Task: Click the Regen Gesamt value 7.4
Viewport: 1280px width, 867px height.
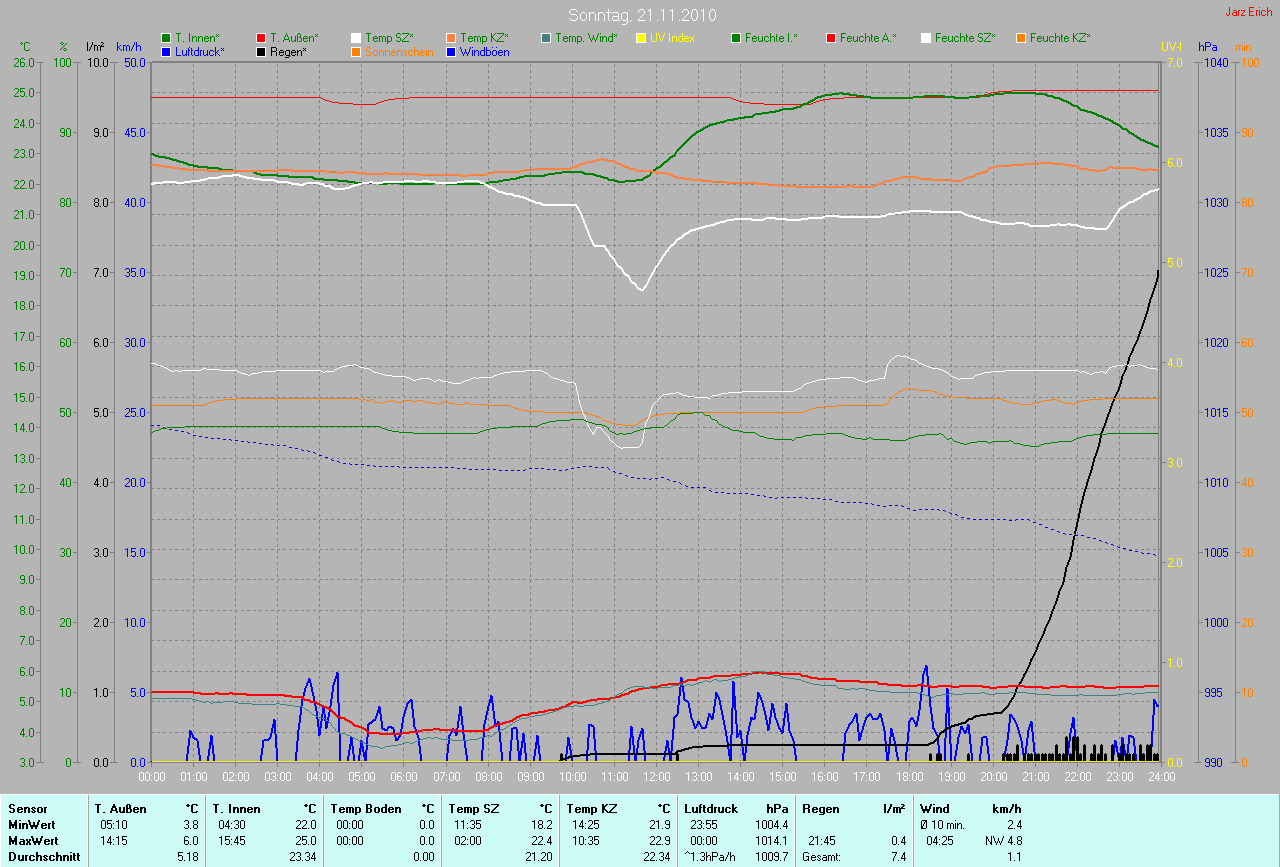Action: (897, 857)
